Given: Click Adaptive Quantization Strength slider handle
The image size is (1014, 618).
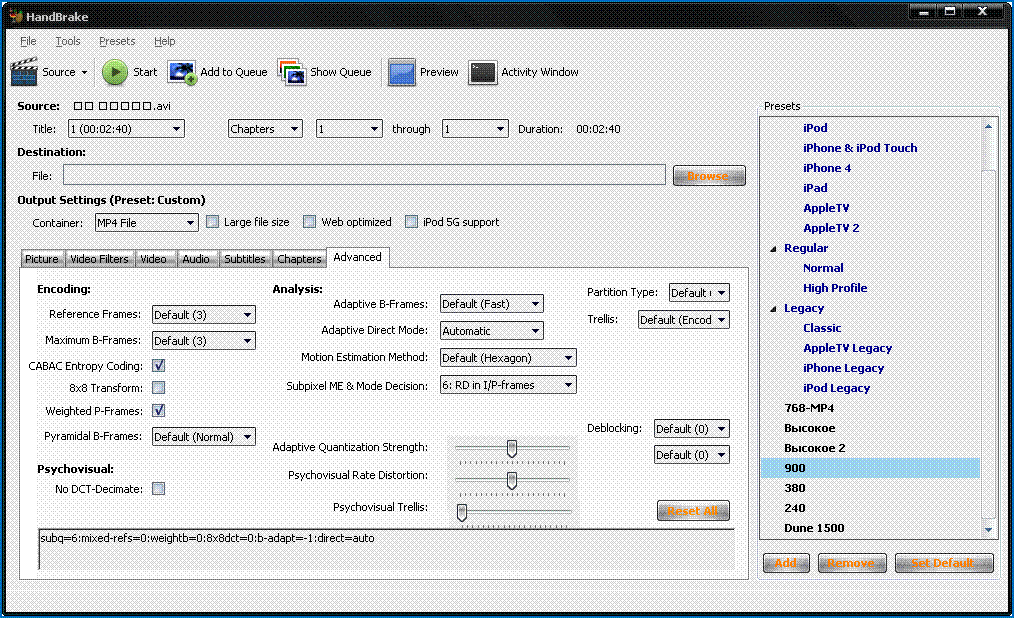Looking at the screenshot, I should point(512,449).
